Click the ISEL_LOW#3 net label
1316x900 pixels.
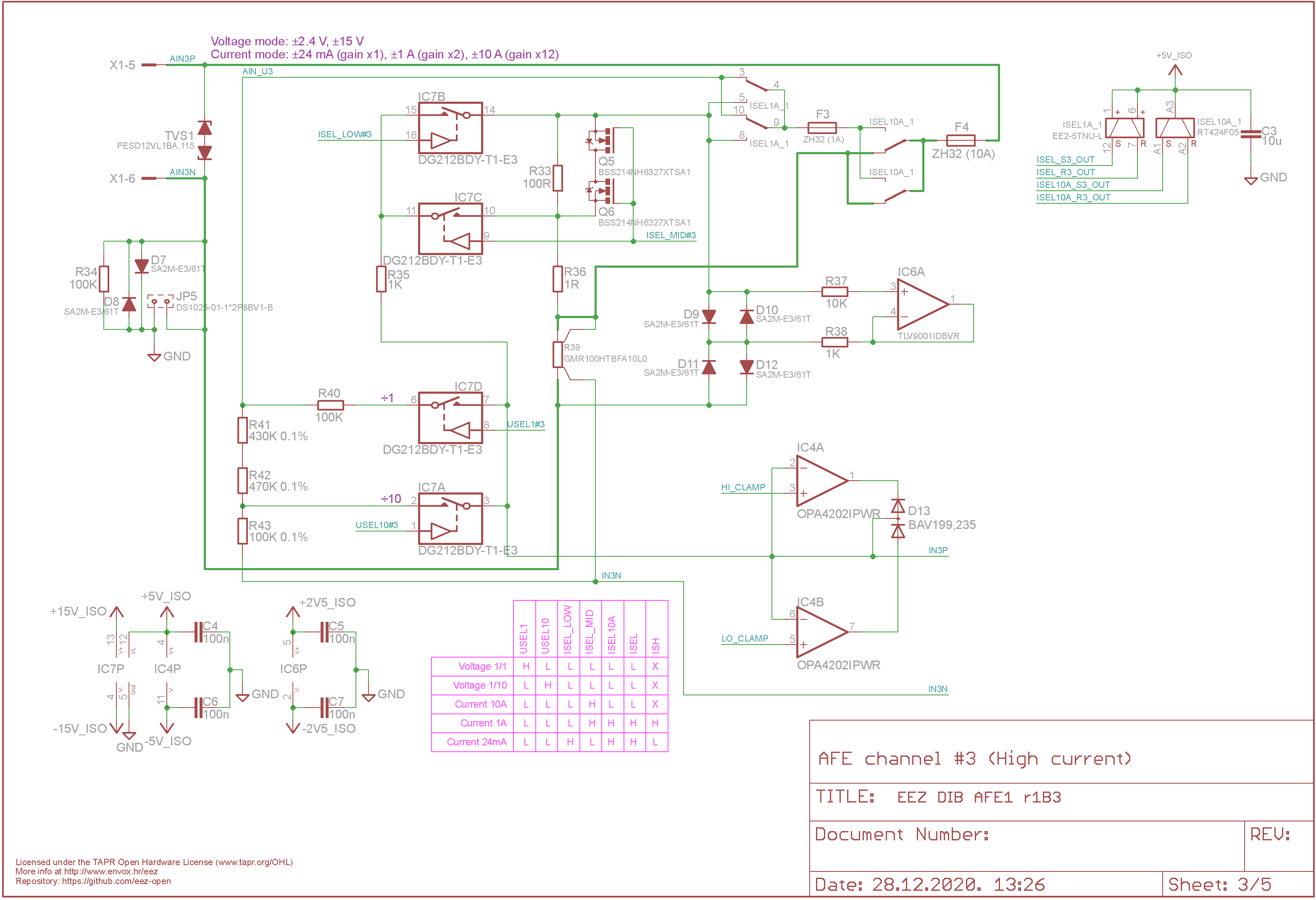tap(344, 134)
